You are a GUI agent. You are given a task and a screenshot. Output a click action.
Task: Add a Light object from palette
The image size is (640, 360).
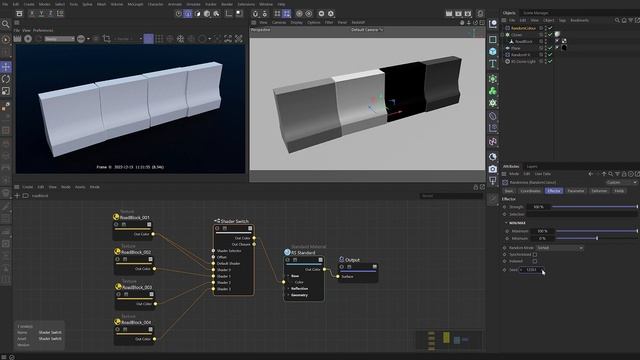tap(493, 180)
